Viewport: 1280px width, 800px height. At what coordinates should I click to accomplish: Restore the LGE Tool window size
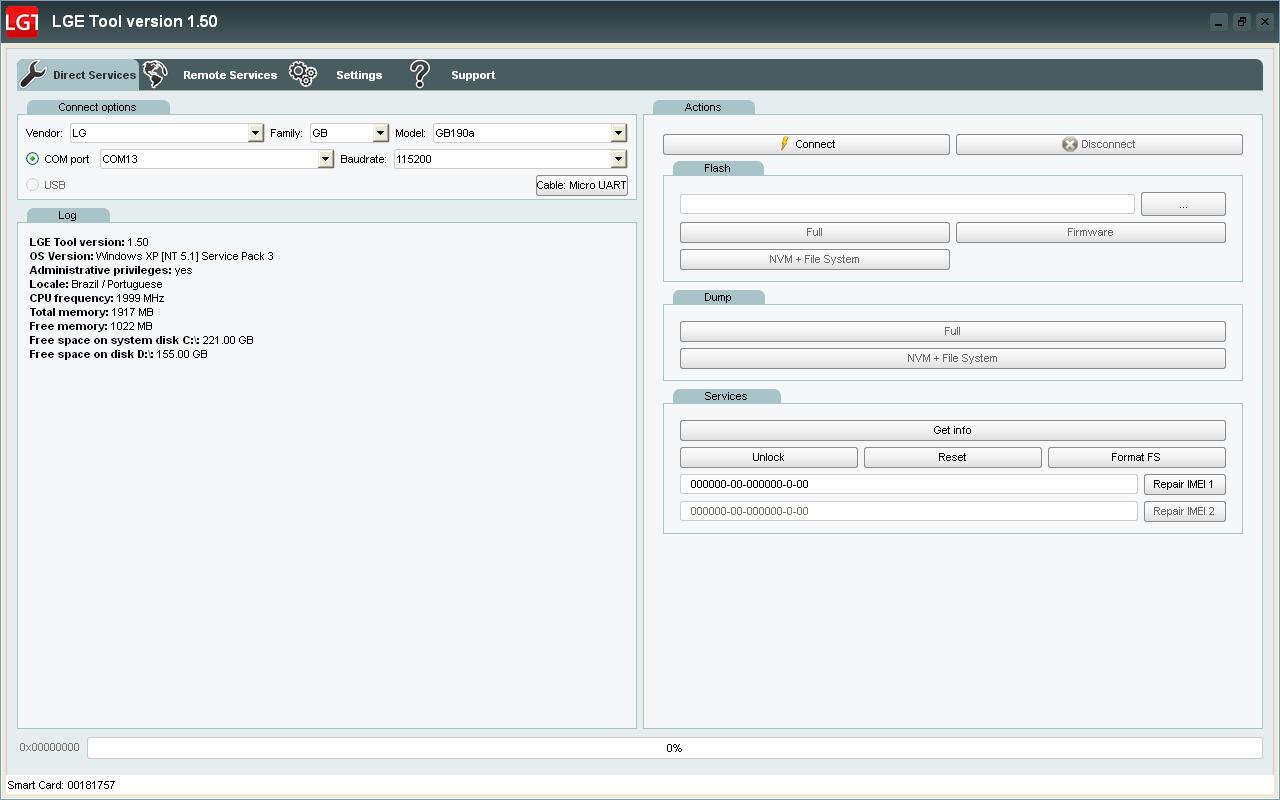point(1242,21)
